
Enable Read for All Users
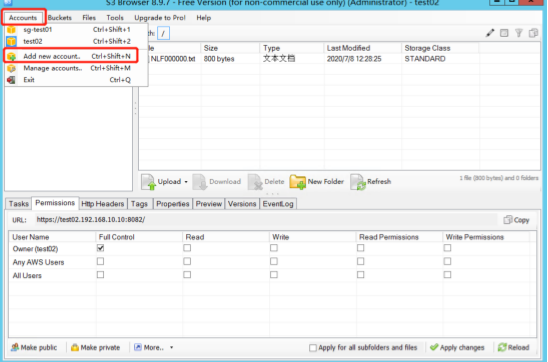pyautogui.click(x=187, y=275)
